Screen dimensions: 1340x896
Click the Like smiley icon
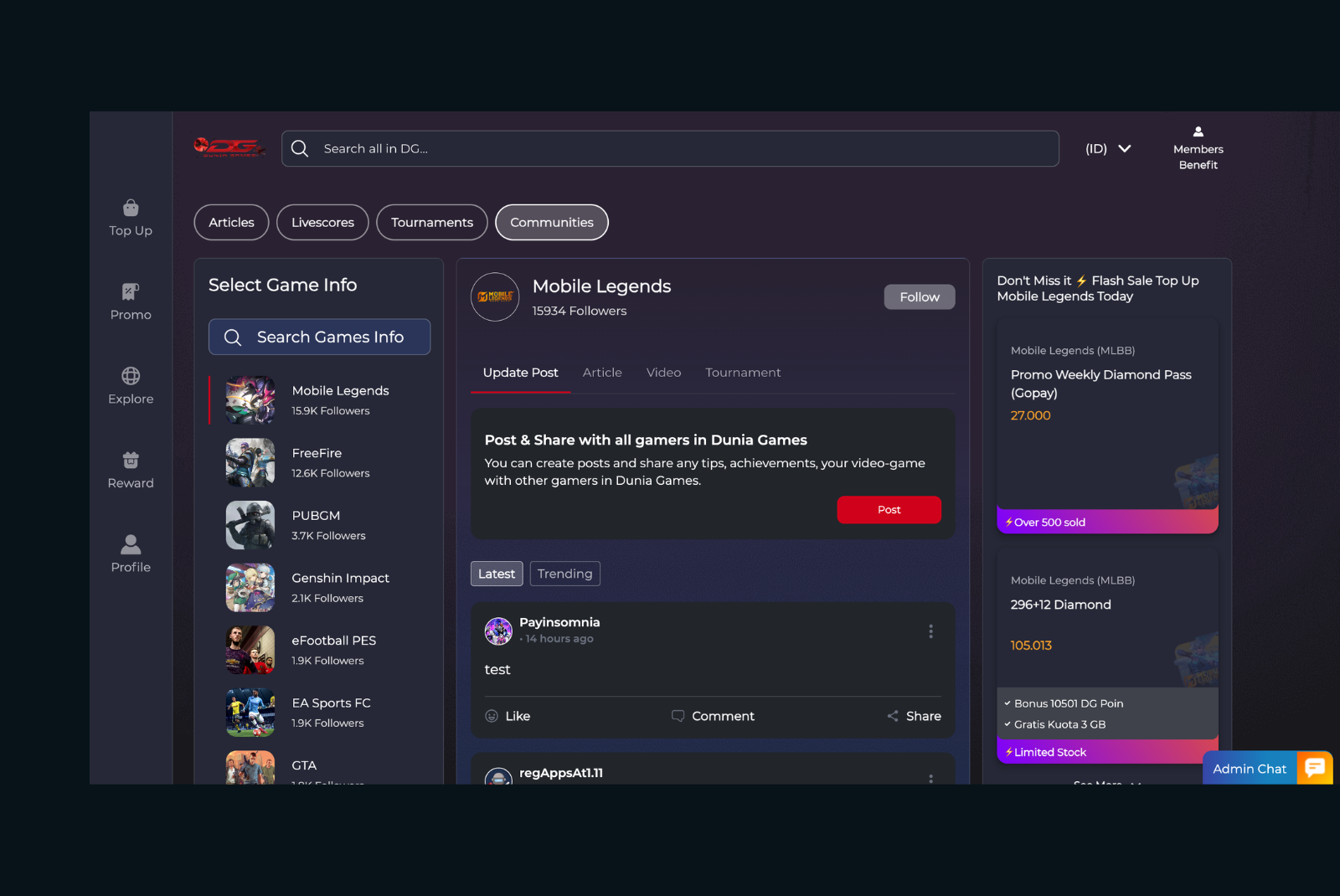492,716
